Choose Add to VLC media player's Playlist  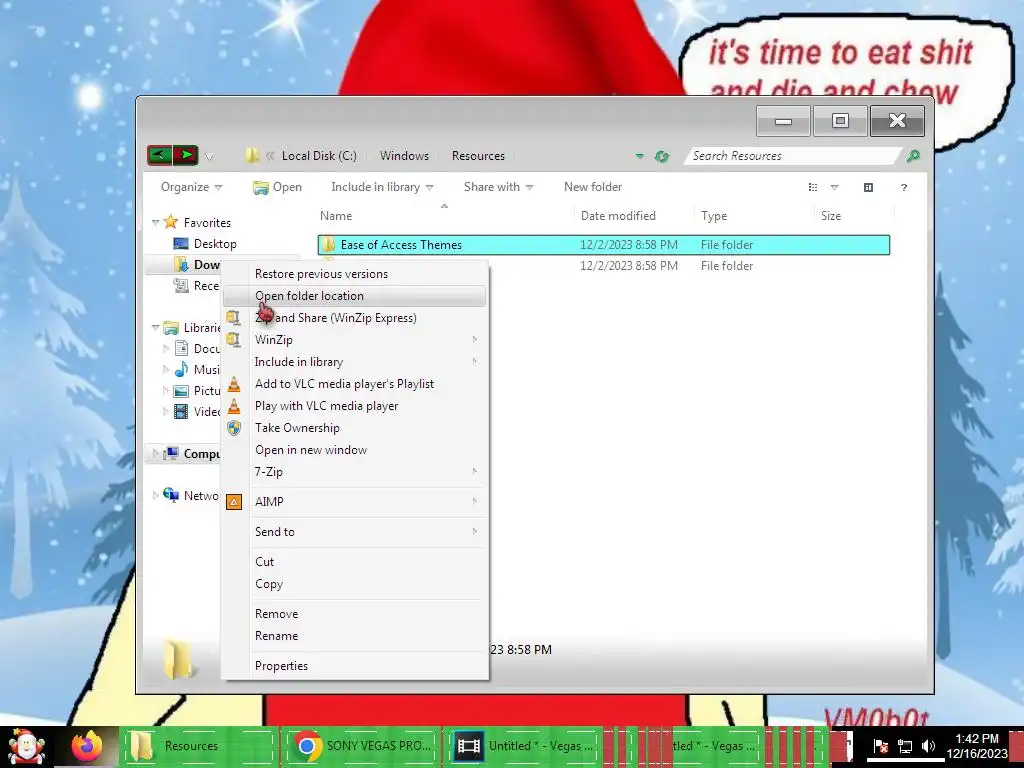point(355,384)
